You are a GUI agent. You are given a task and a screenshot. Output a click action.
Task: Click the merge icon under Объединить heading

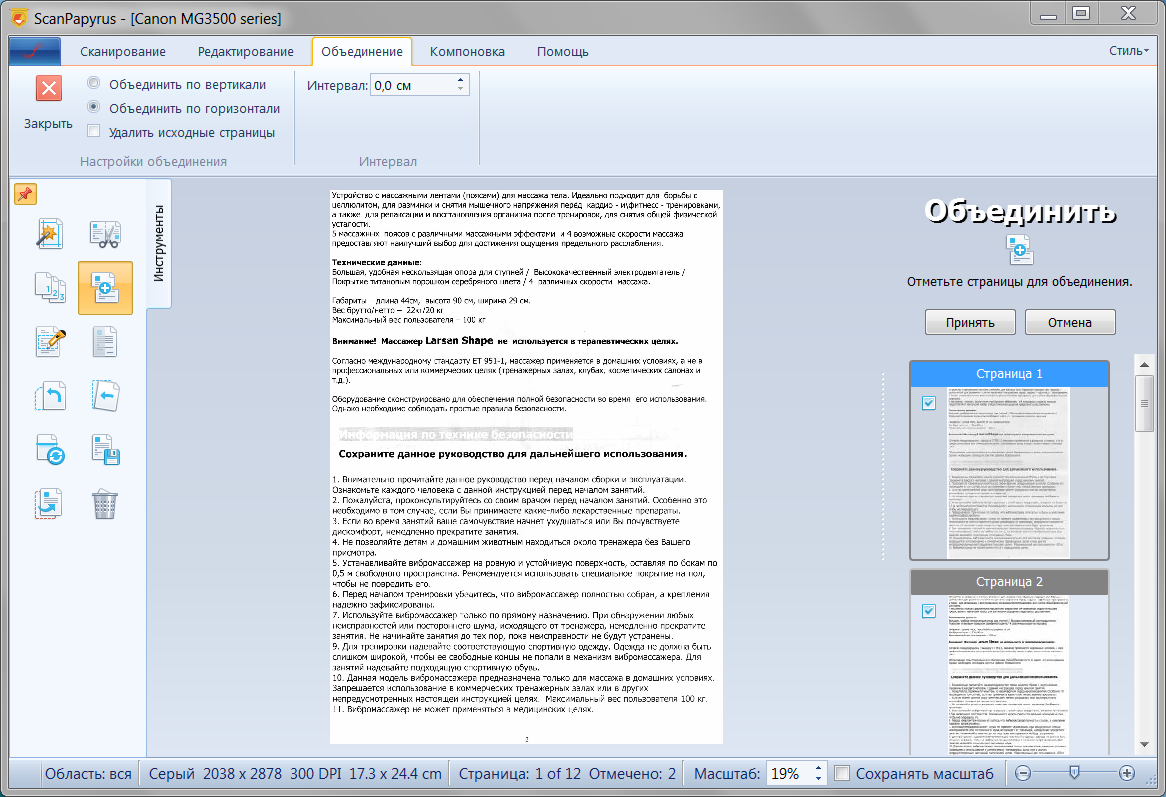click(x=1020, y=250)
